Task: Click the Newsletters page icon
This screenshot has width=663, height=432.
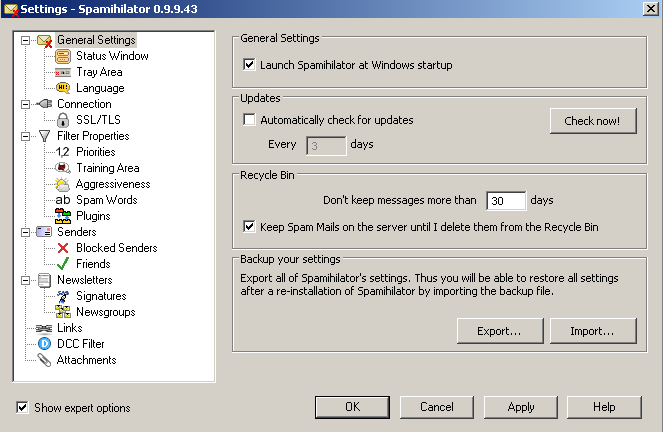Action: coord(44,280)
